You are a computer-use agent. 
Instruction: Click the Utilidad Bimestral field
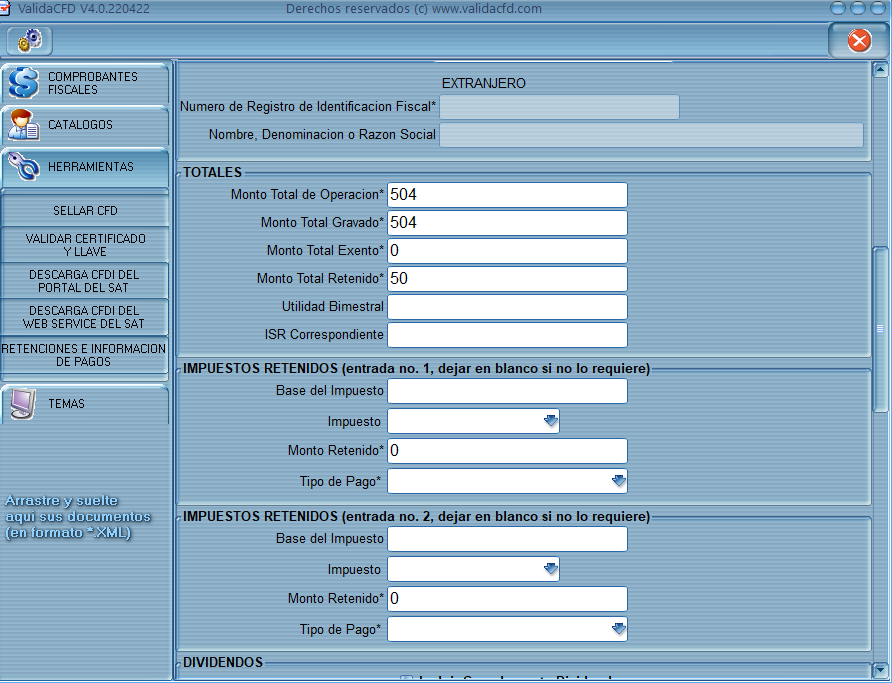click(507, 307)
